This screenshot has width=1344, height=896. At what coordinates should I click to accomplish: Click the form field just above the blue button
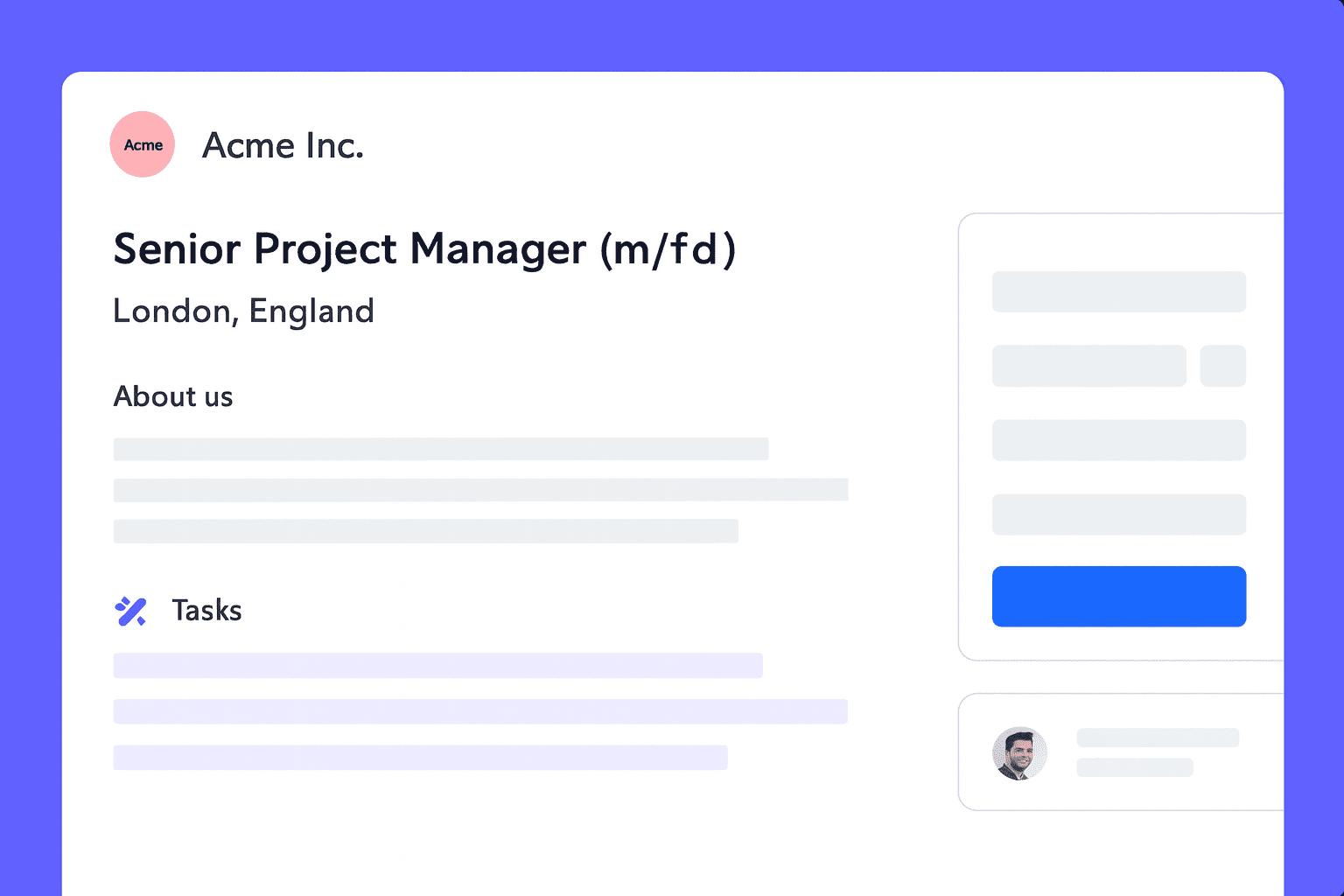click(1118, 514)
